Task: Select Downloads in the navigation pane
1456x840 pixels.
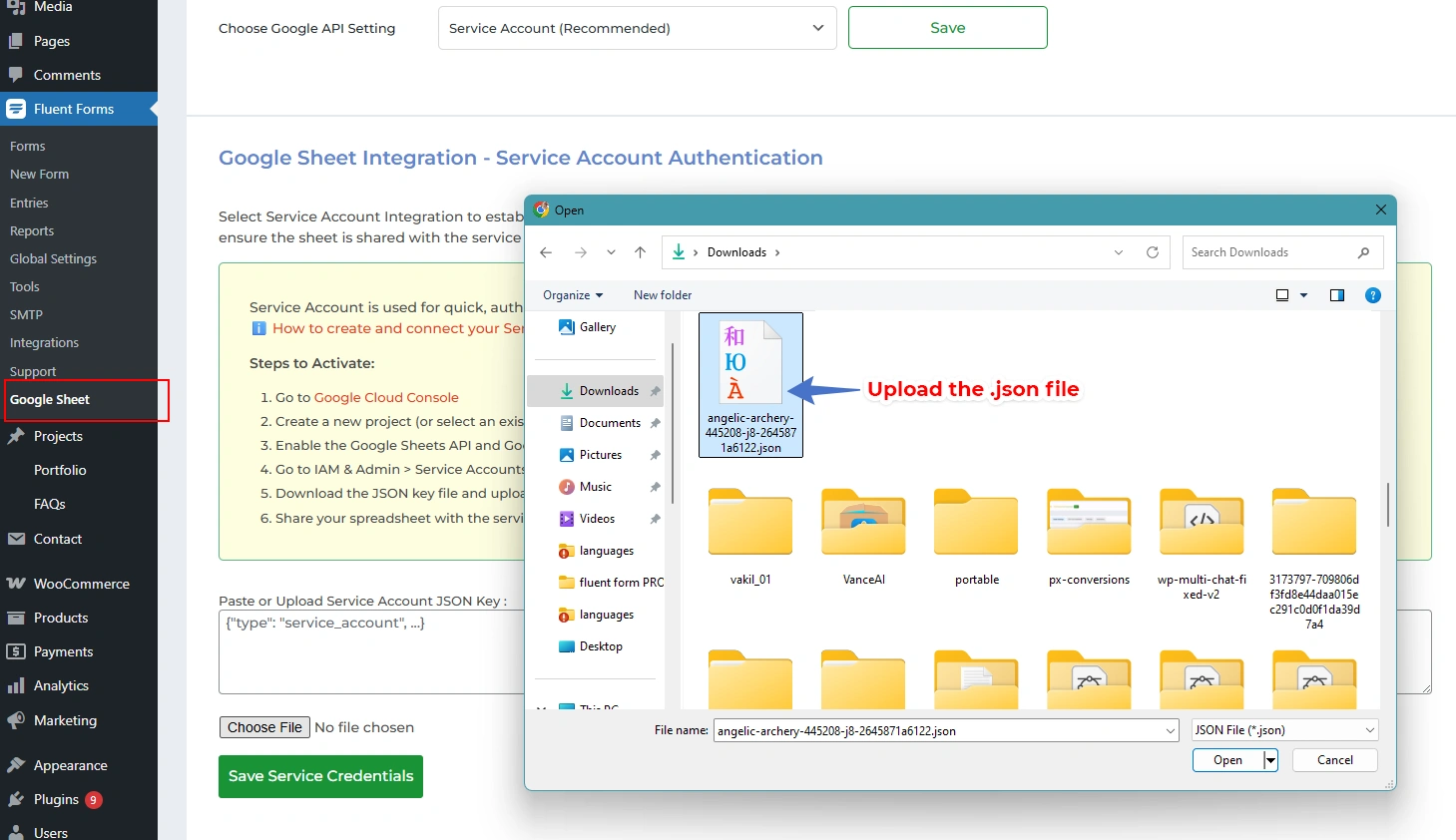Action: click(608, 391)
